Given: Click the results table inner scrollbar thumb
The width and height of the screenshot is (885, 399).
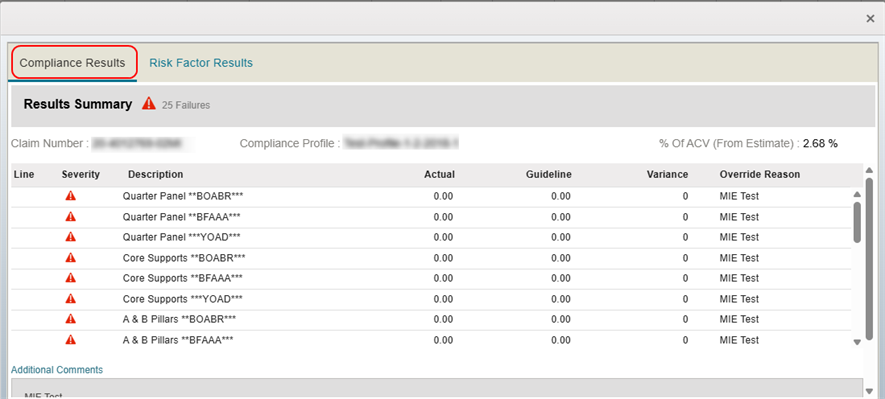Looking at the screenshot, I should [857, 222].
